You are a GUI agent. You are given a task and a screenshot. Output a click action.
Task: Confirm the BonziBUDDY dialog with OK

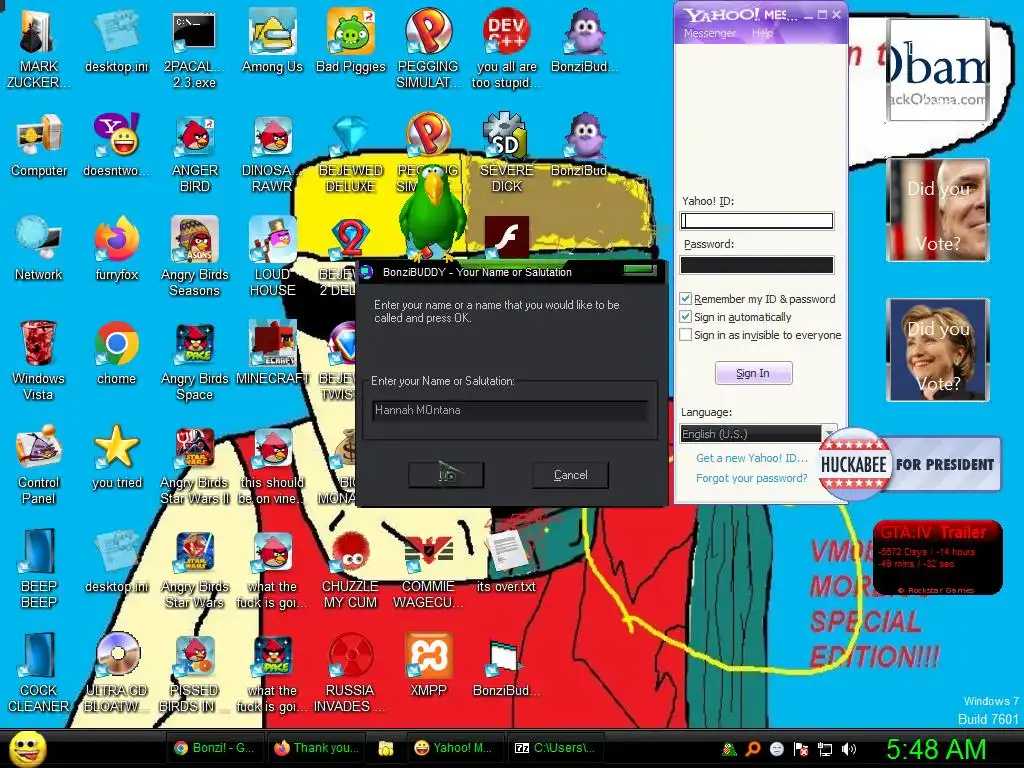(446, 475)
